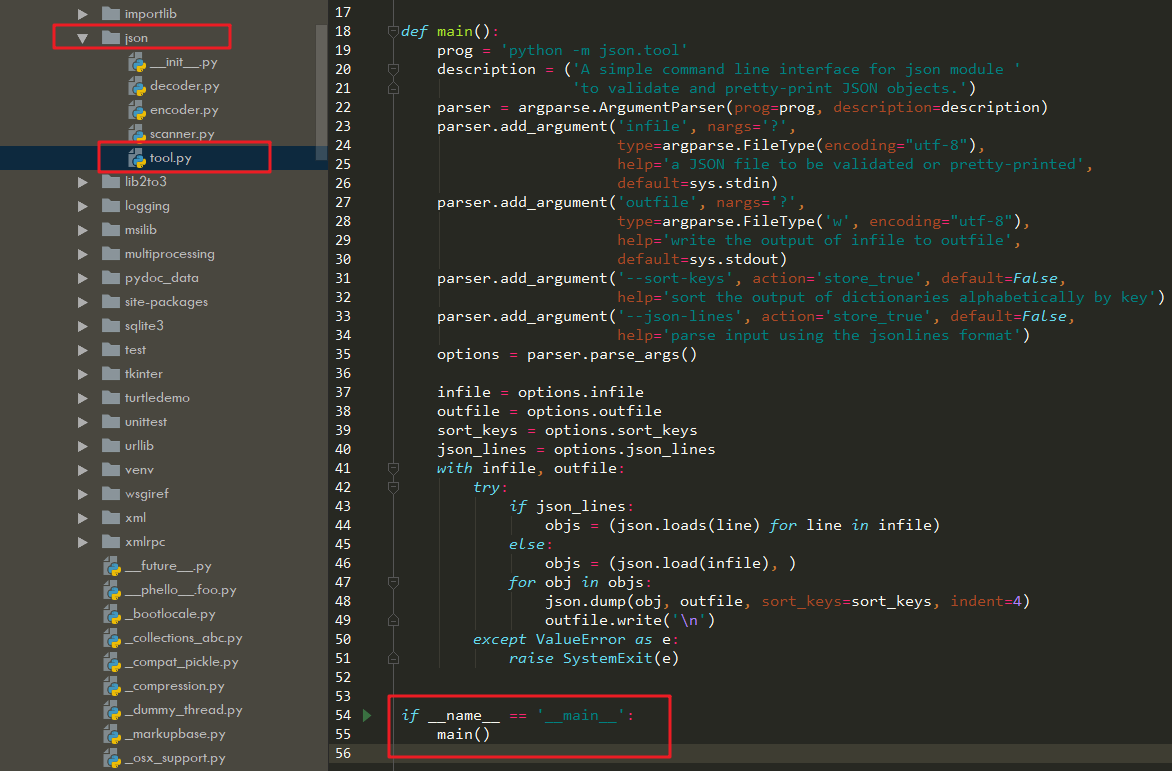Click the decoder.py Python file icon

click(137, 86)
